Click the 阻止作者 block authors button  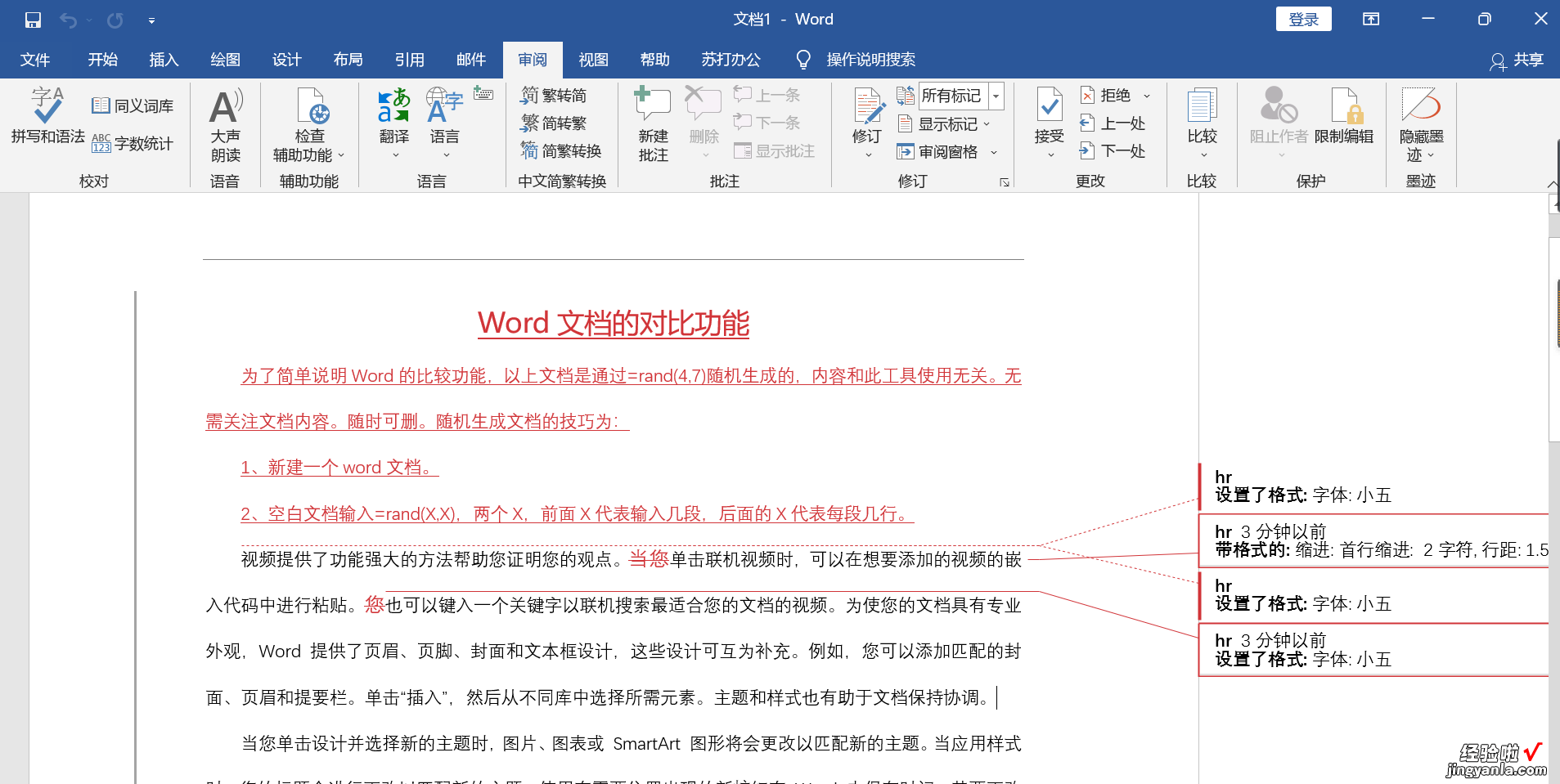[x=1279, y=123]
